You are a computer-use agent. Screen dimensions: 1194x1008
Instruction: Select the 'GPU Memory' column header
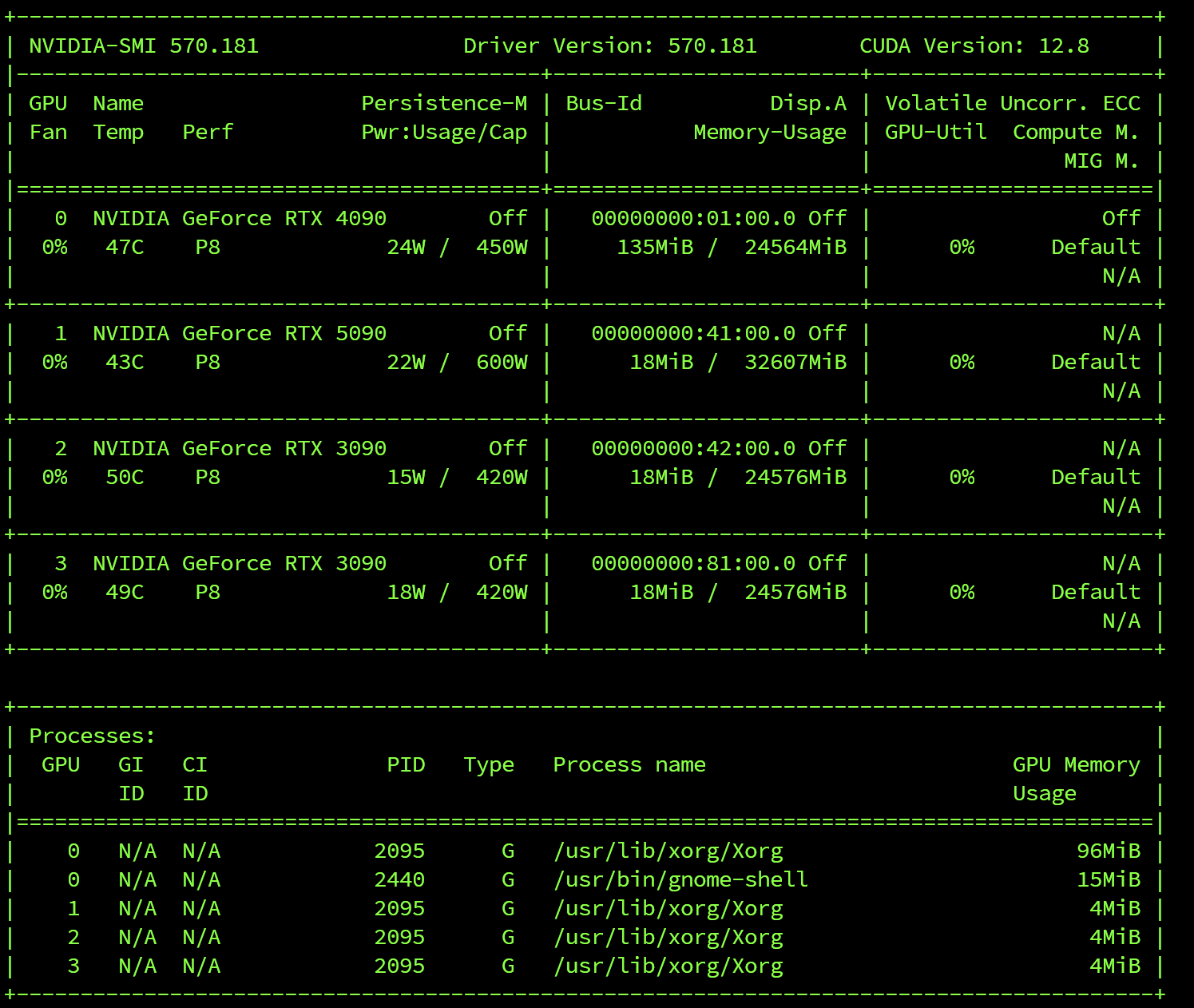[1077, 764]
